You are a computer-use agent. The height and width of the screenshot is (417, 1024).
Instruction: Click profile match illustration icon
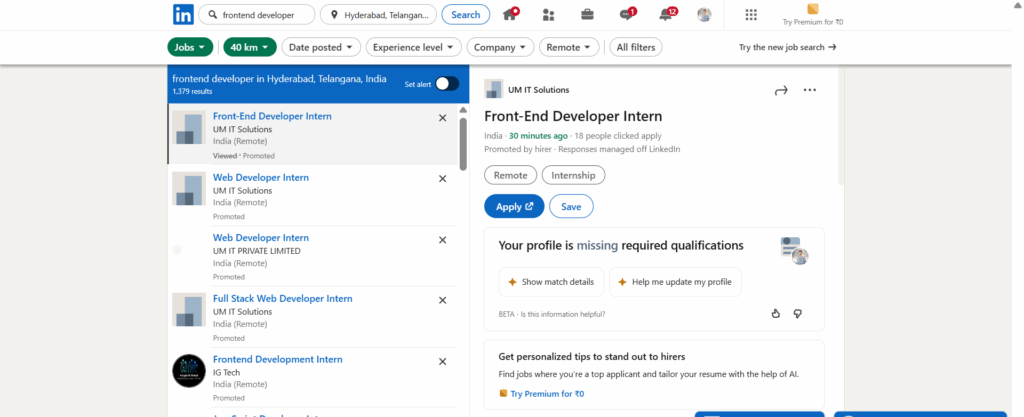pyautogui.click(x=794, y=251)
